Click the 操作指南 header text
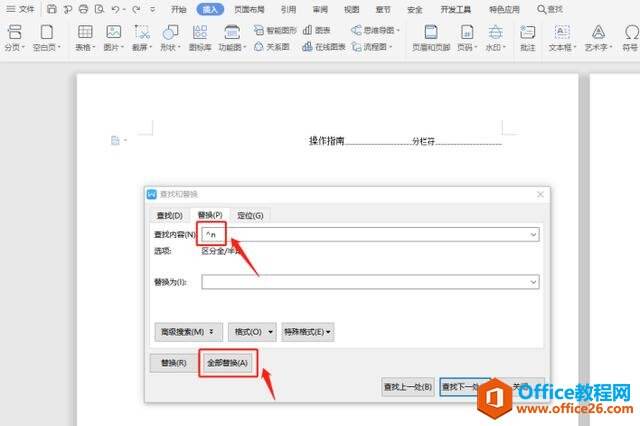The height and width of the screenshot is (426, 640). (x=327, y=141)
